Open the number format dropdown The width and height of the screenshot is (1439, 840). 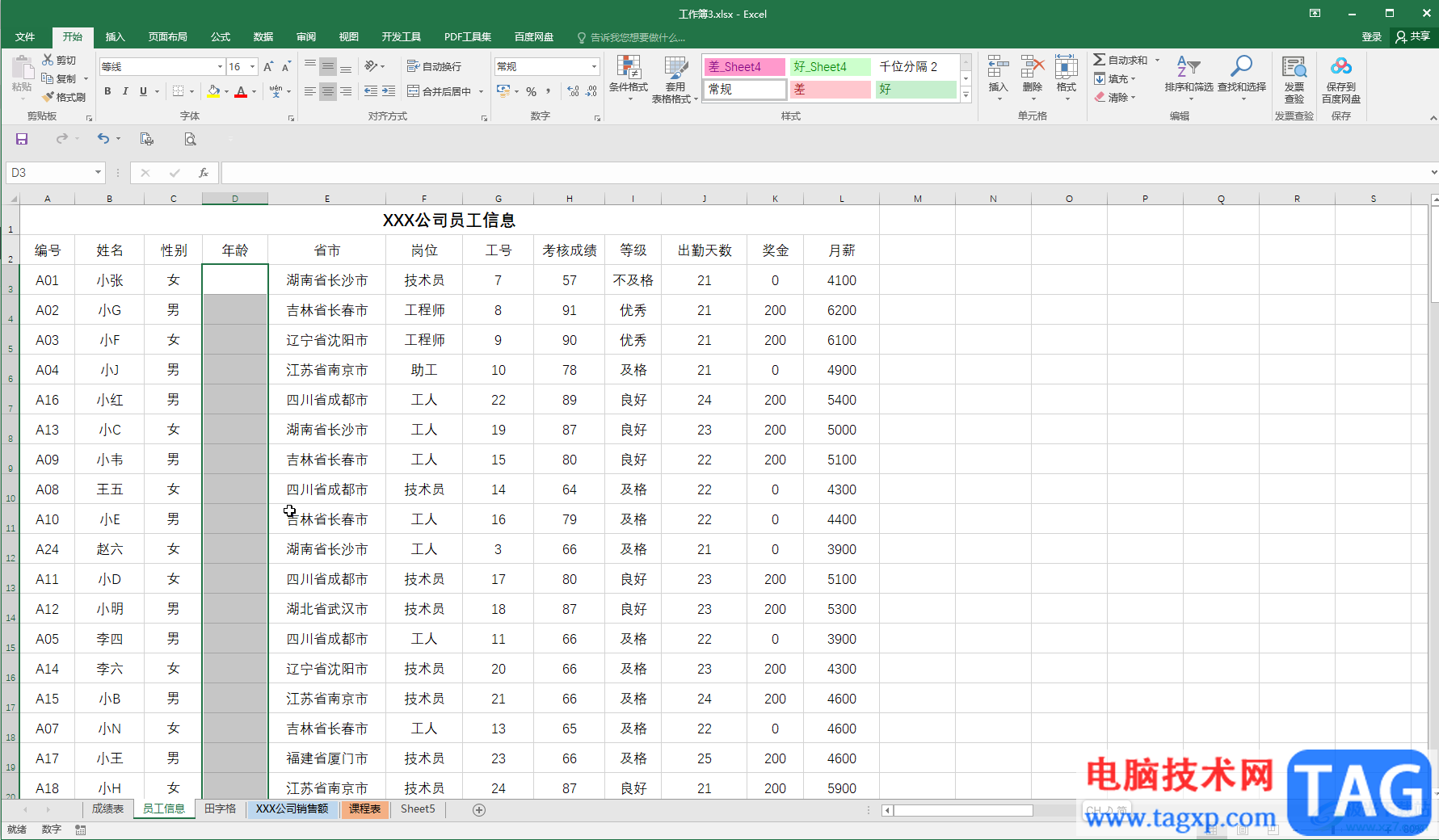pyautogui.click(x=594, y=67)
